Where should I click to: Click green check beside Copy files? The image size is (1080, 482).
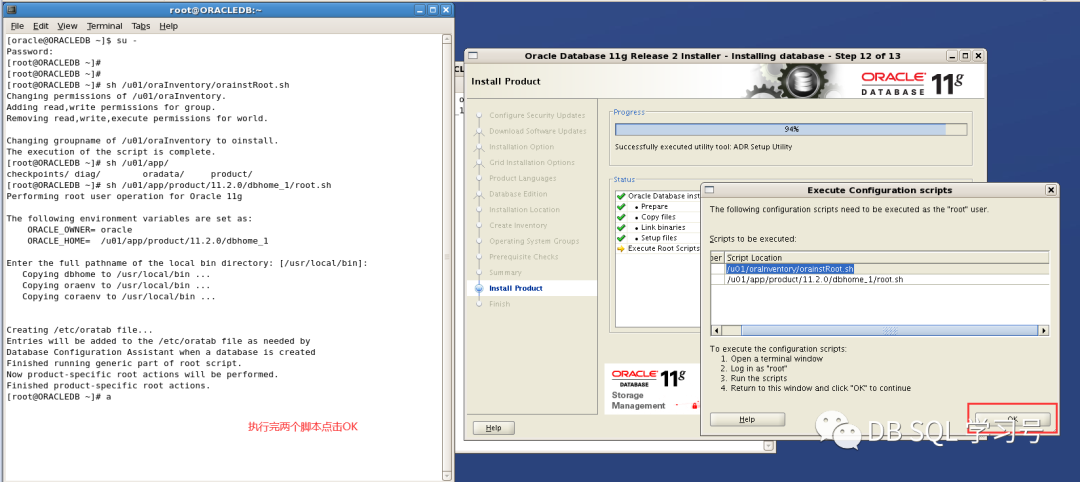(621, 217)
